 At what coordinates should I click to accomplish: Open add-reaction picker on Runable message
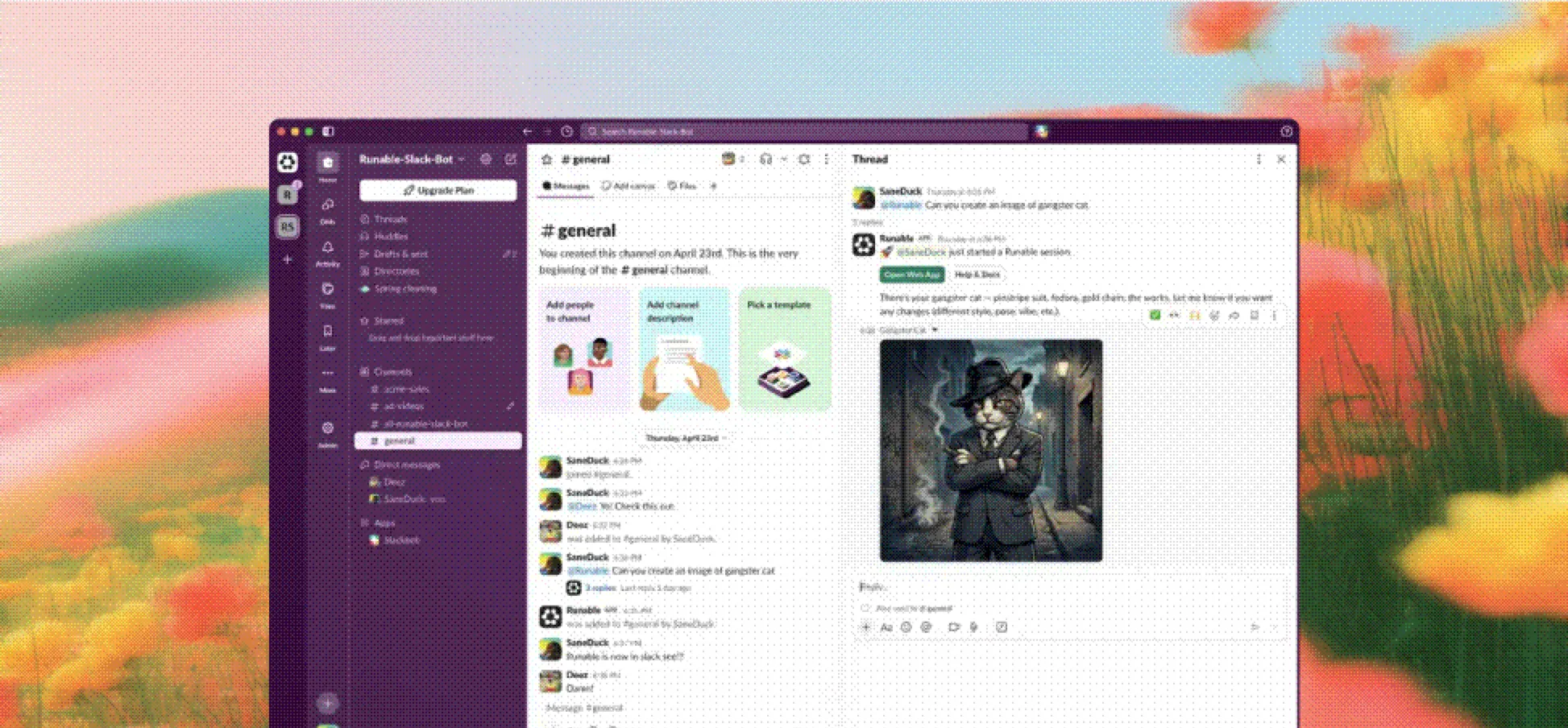[1214, 315]
